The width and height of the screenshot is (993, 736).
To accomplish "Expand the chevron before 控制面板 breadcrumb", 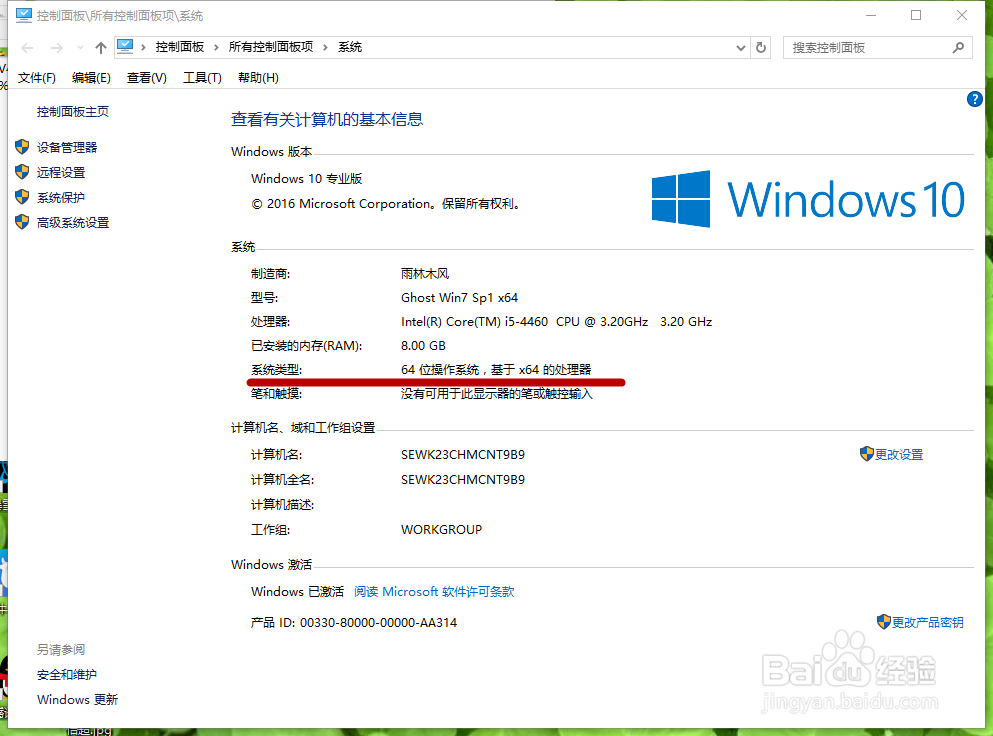I will [x=143, y=48].
